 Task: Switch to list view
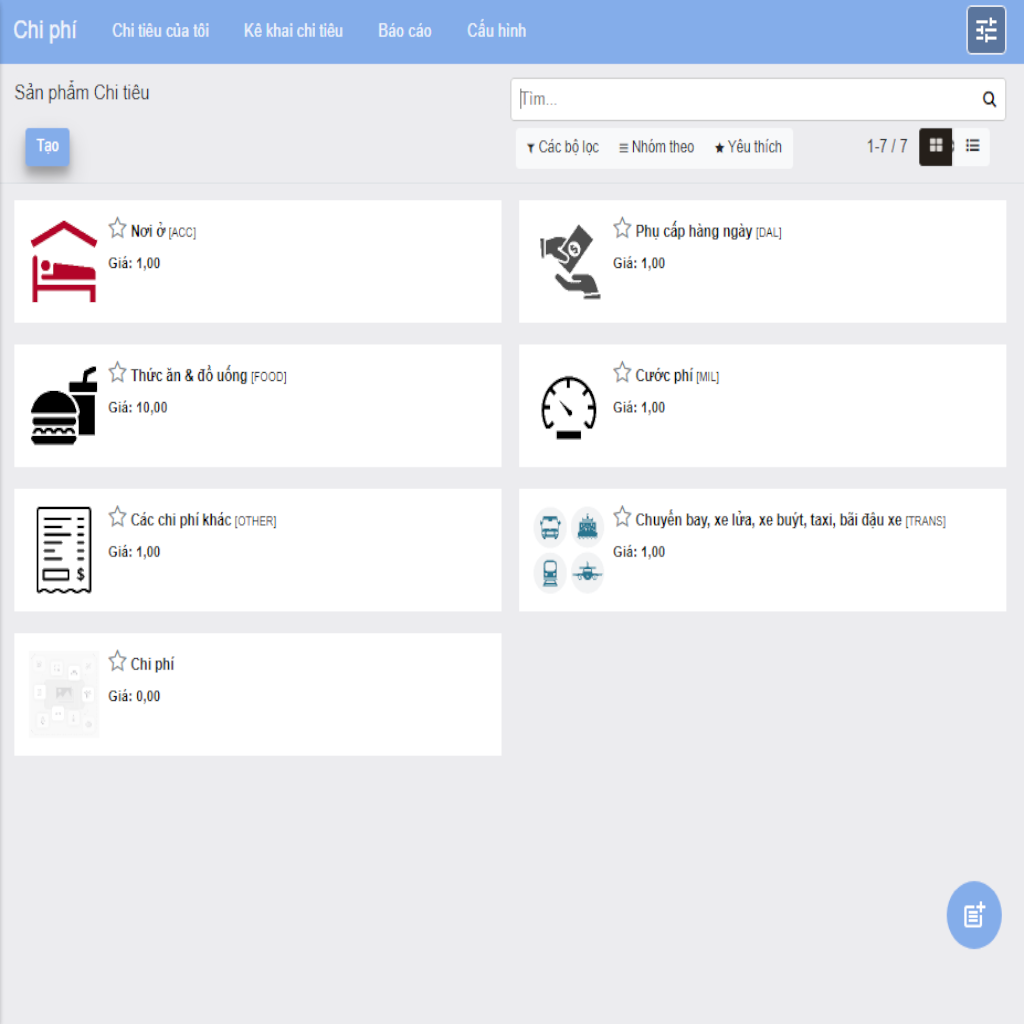pos(972,146)
